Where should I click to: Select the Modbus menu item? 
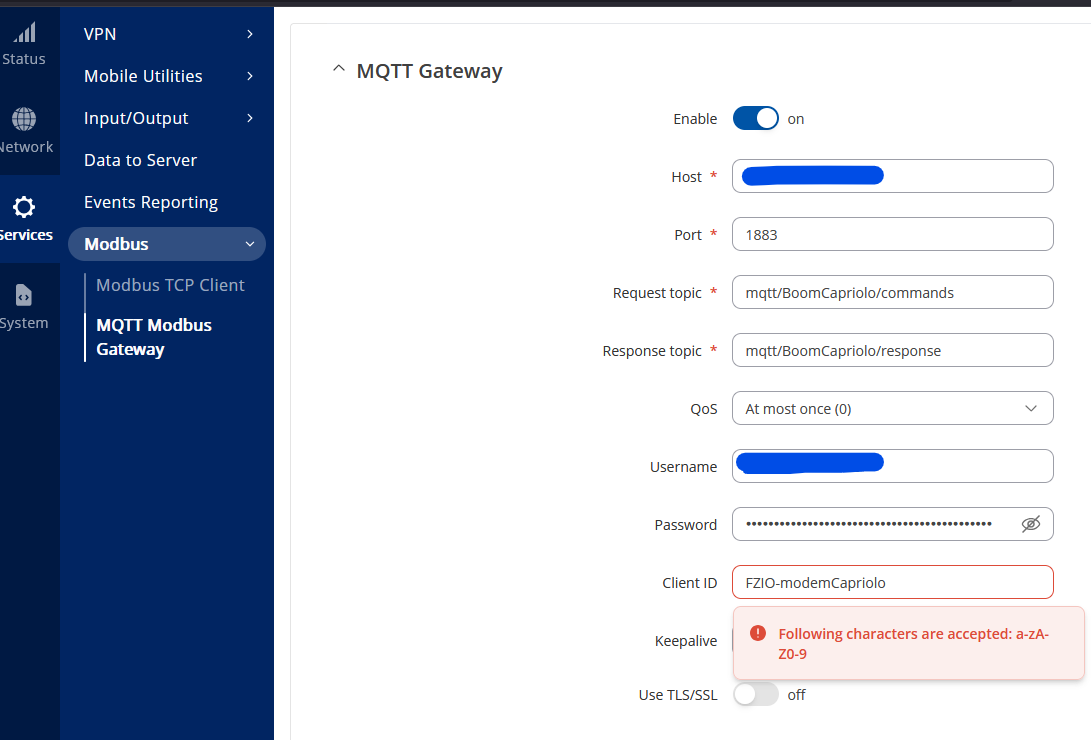point(167,244)
